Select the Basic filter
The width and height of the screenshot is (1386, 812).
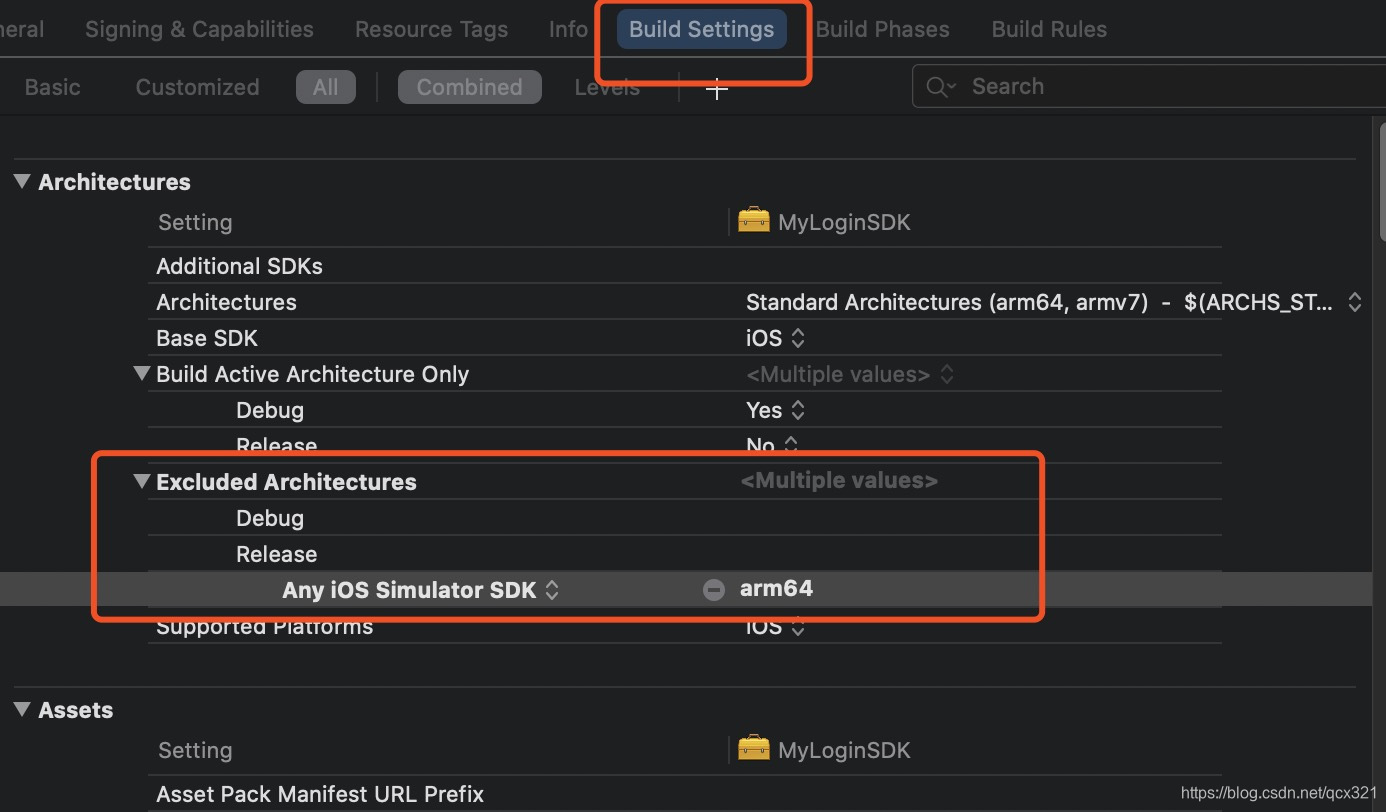point(52,87)
